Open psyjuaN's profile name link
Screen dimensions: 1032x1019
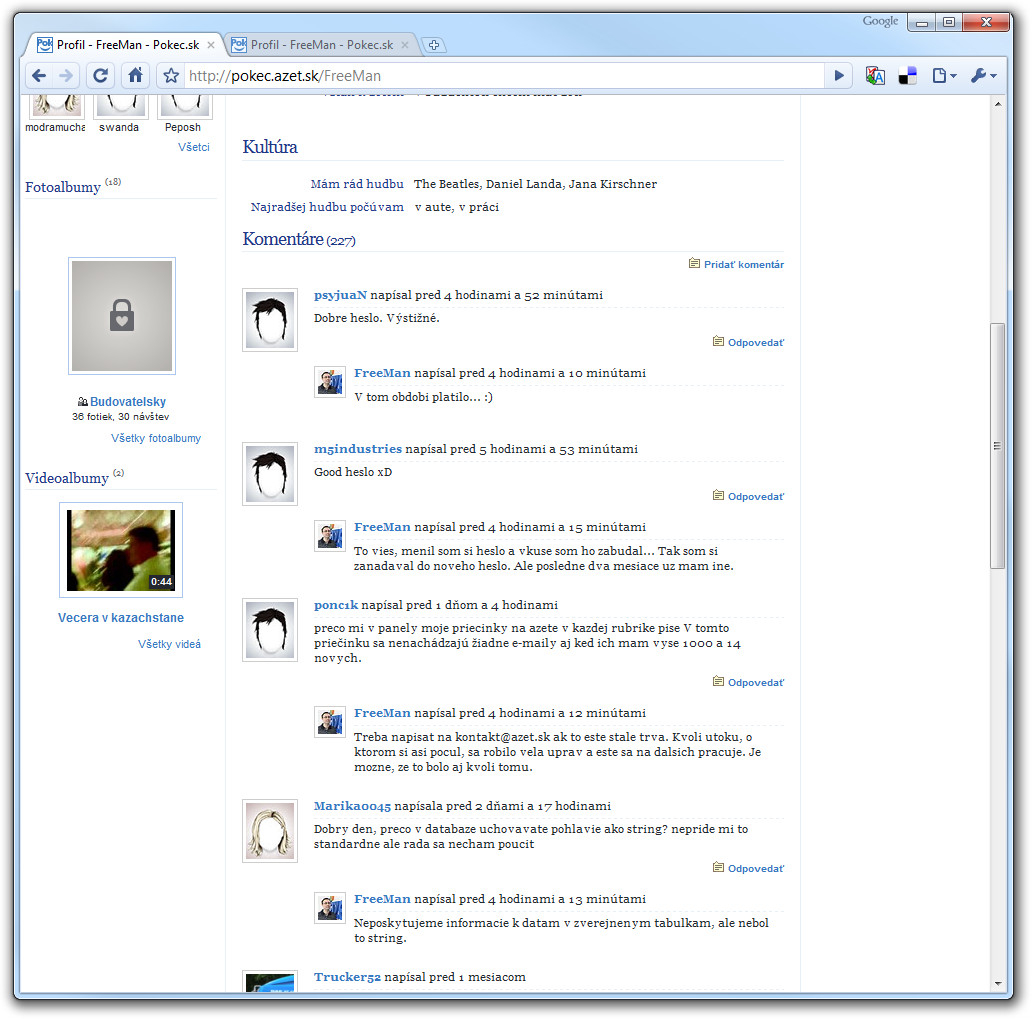(x=340, y=295)
